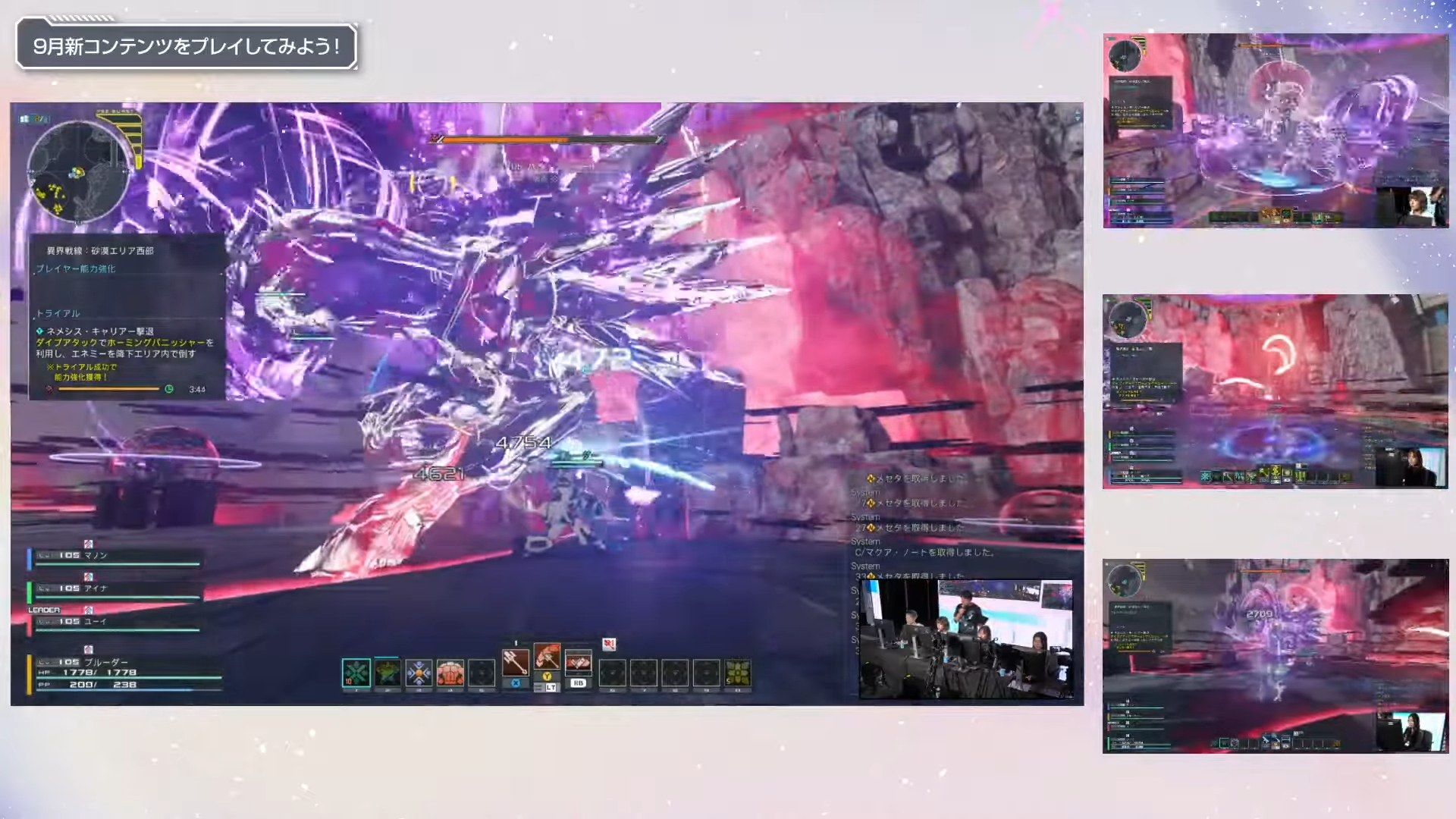Click the boss HP bar at top

tap(550, 140)
